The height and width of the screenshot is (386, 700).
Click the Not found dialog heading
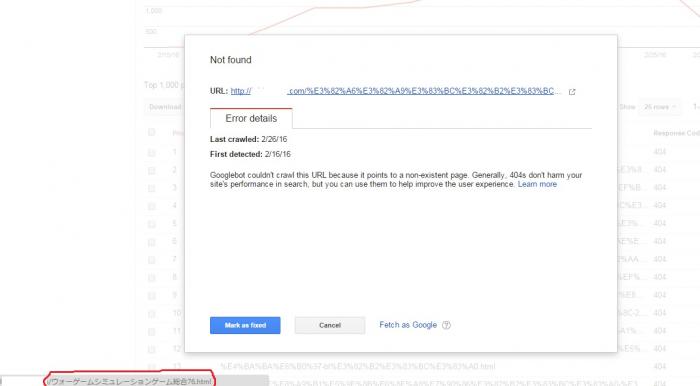231,60
